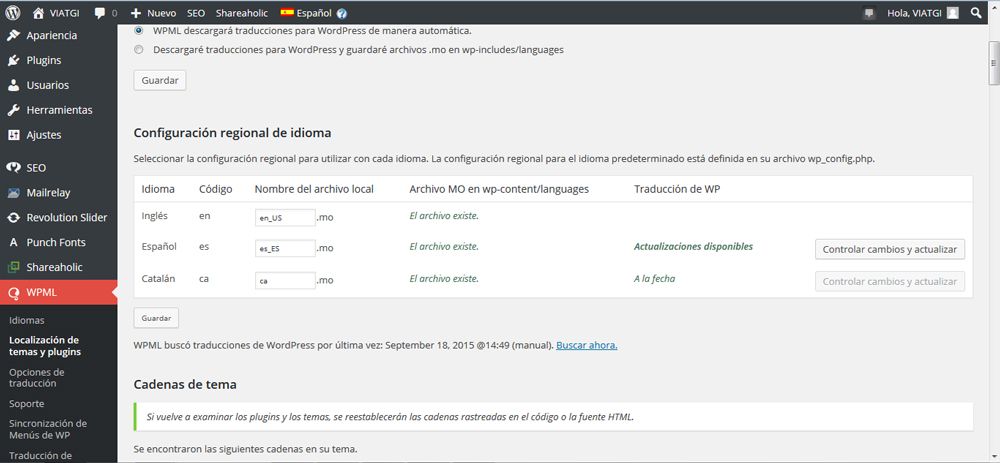
Task: Click the Revolution Slider refresh icon
Action: tap(13, 217)
